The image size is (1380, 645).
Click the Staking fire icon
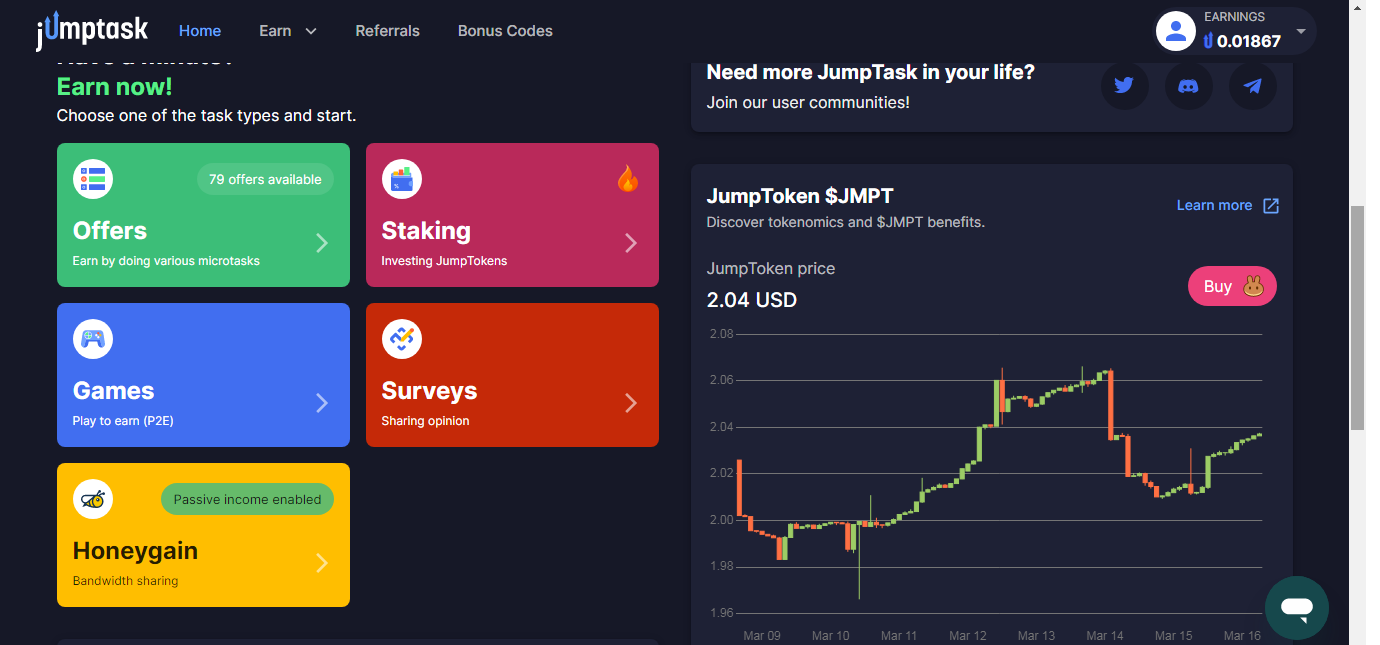(x=627, y=179)
